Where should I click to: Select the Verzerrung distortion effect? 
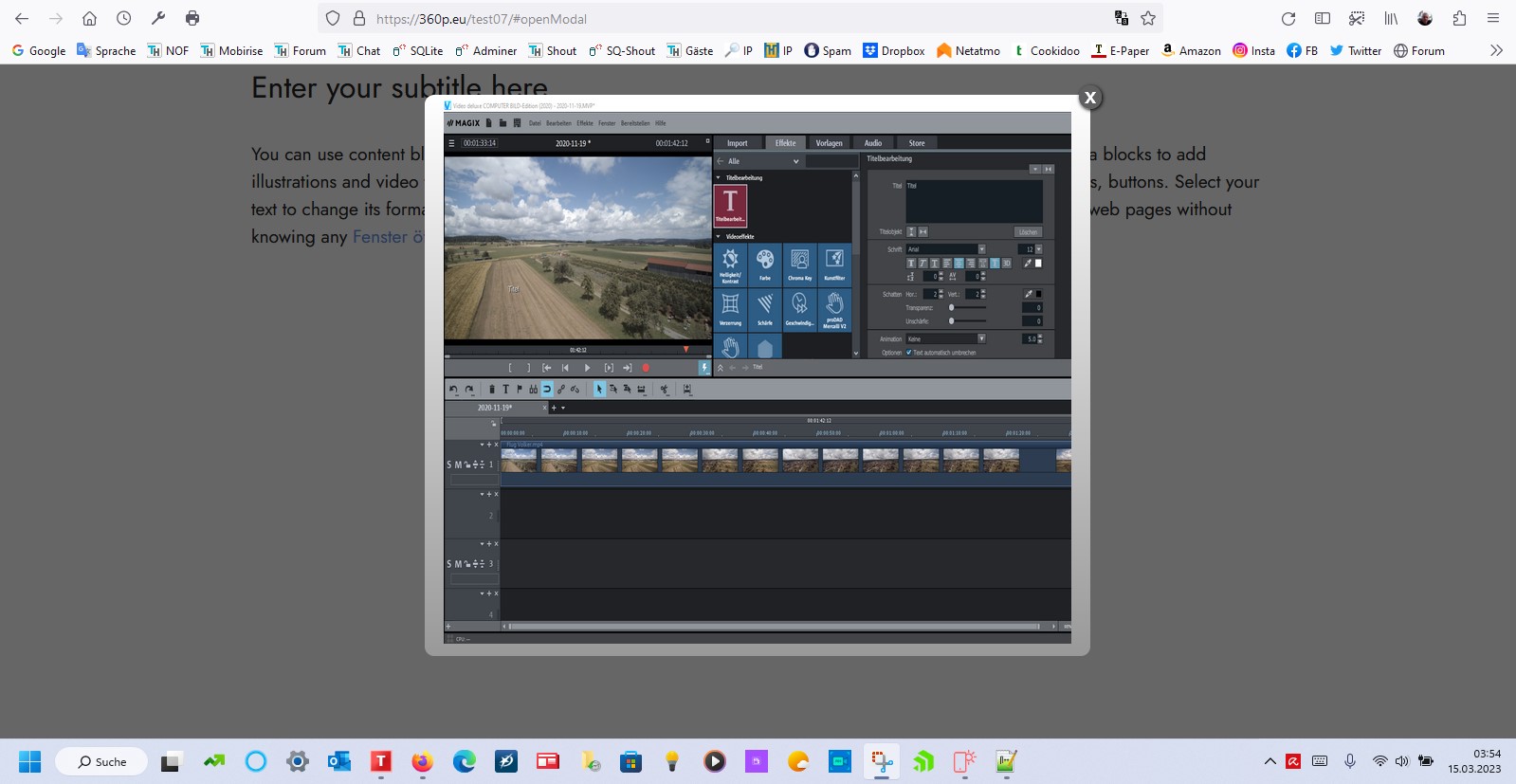730,309
